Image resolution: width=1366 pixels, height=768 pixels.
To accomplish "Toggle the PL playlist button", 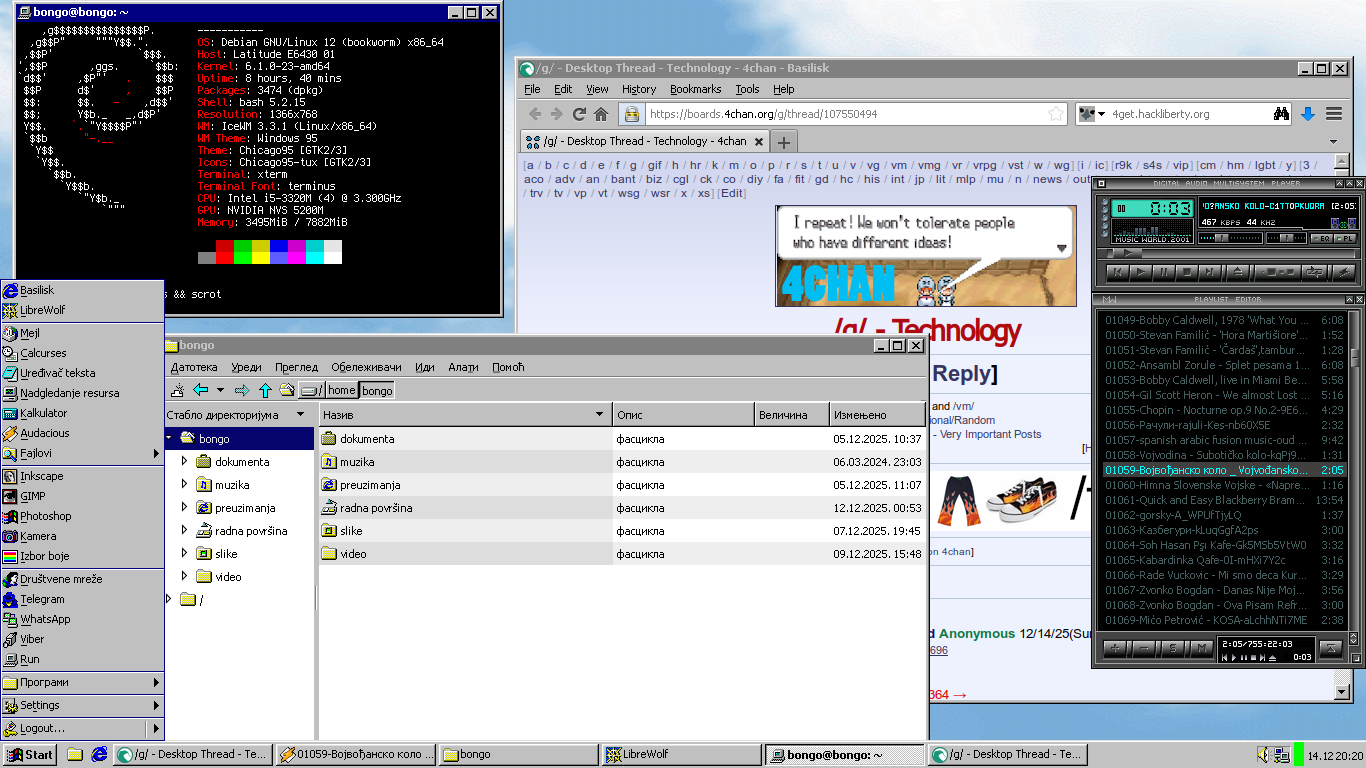I will [x=1346, y=238].
